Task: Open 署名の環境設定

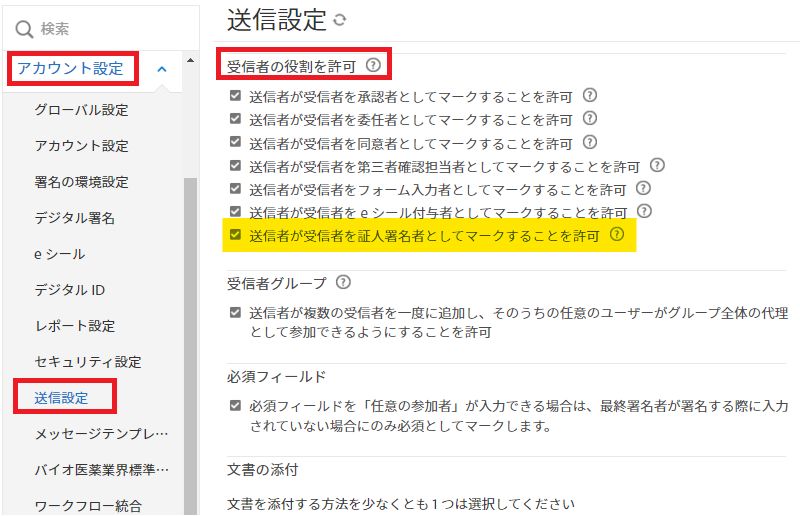Action: 82,182
